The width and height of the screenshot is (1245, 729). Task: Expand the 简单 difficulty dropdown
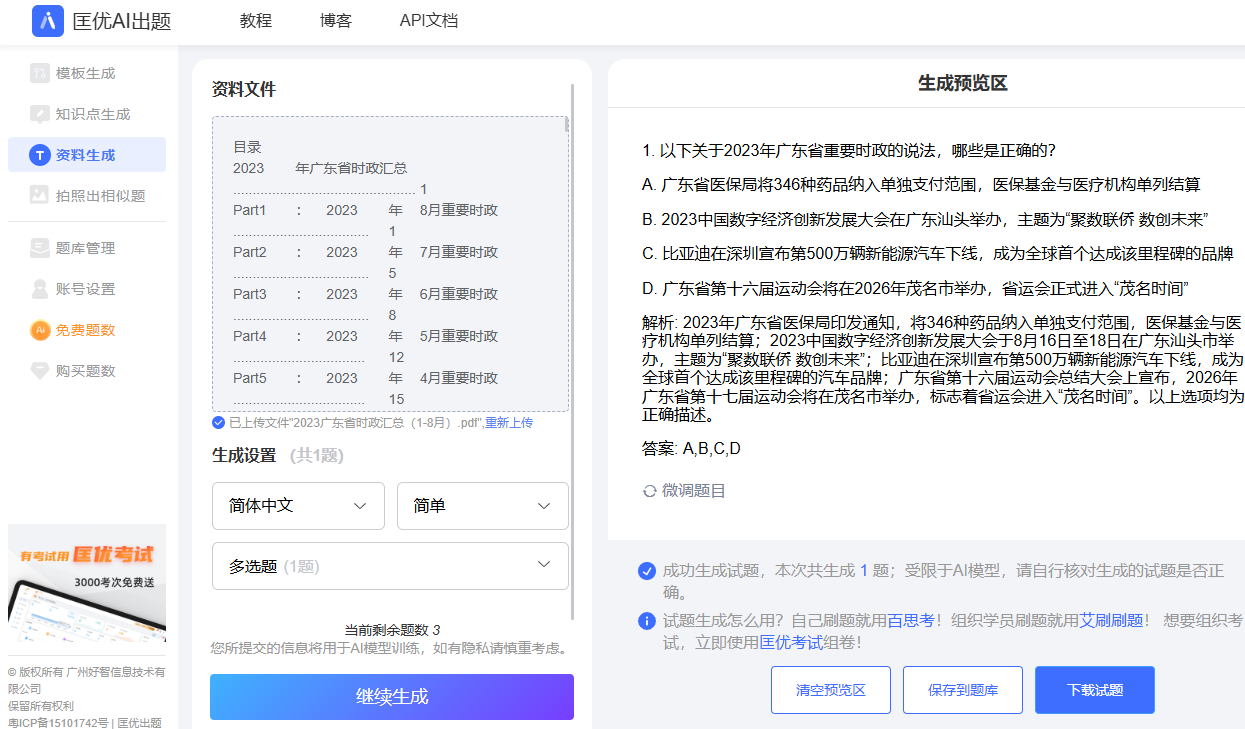click(x=482, y=506)
